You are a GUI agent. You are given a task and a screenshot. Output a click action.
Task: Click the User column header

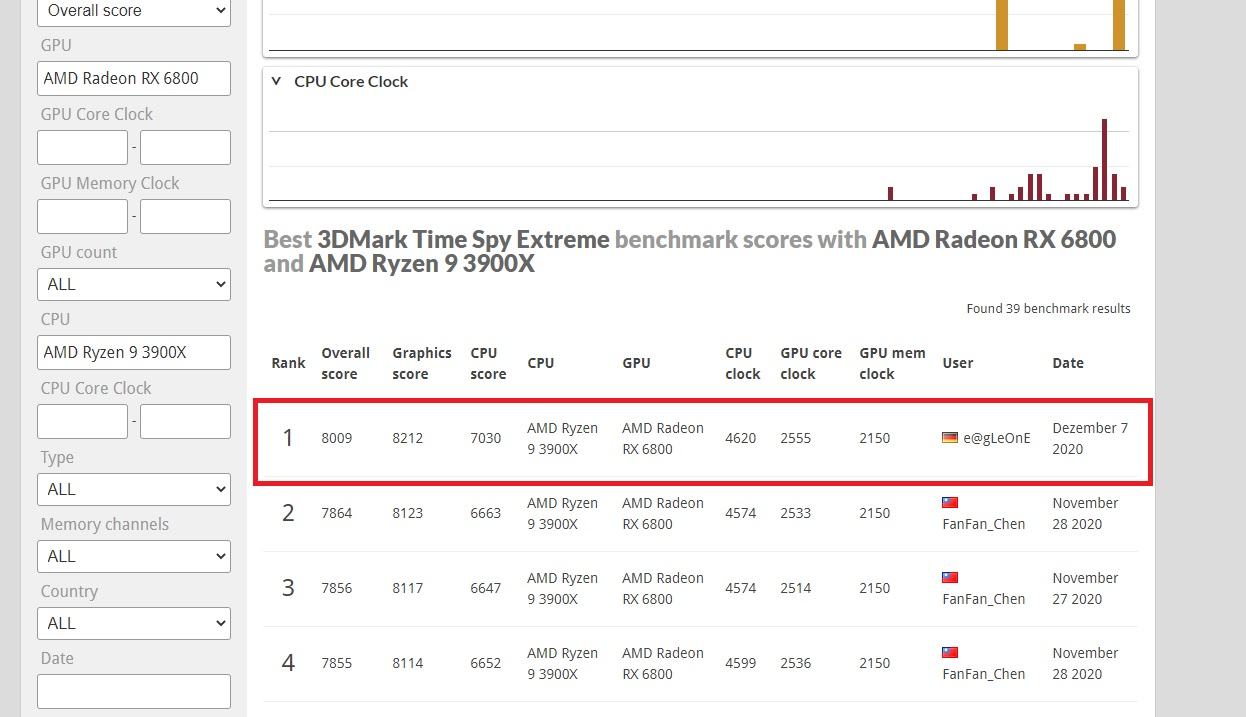point(957,363)
